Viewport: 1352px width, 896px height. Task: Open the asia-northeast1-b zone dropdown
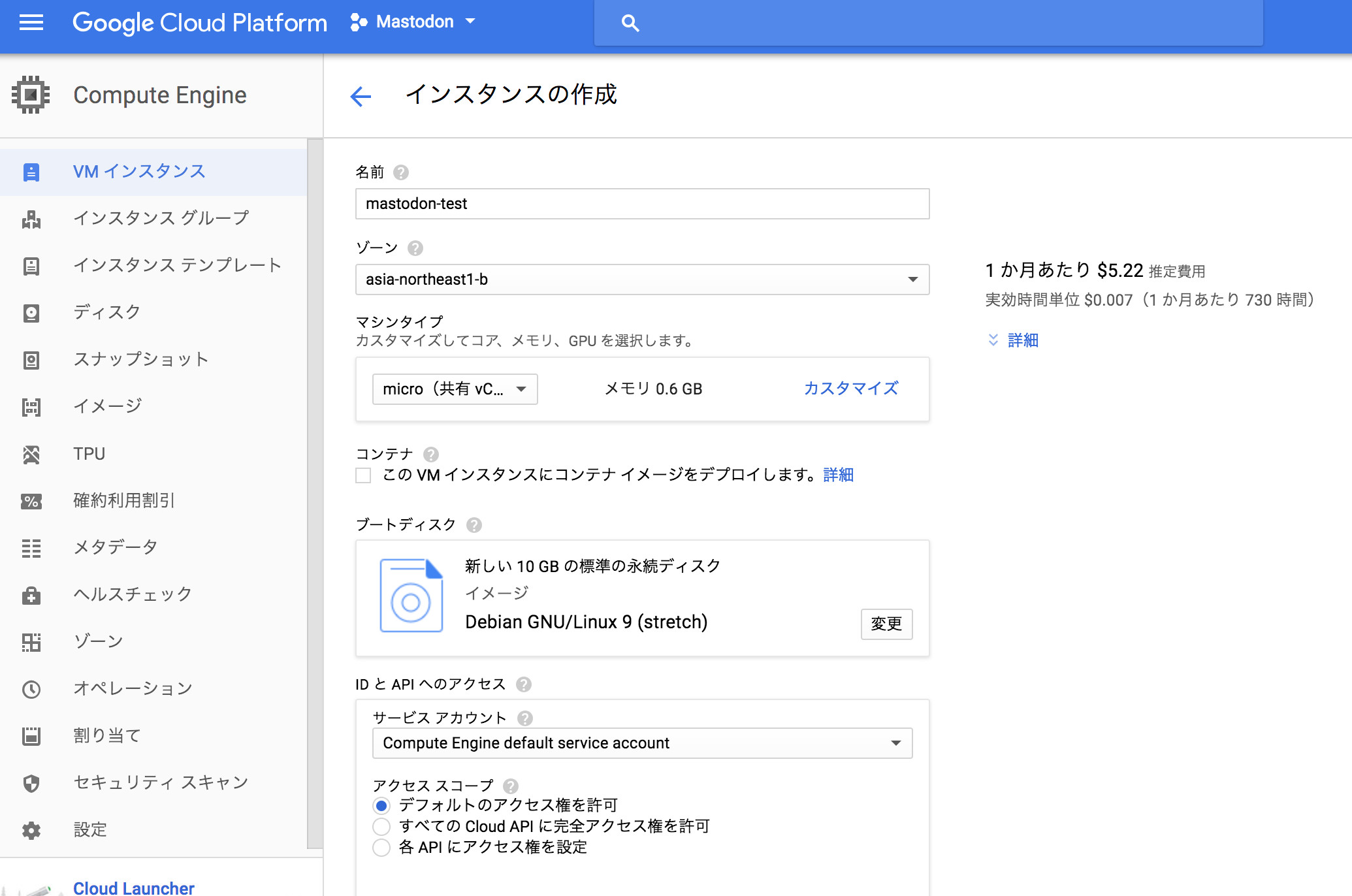pos(642,280)
